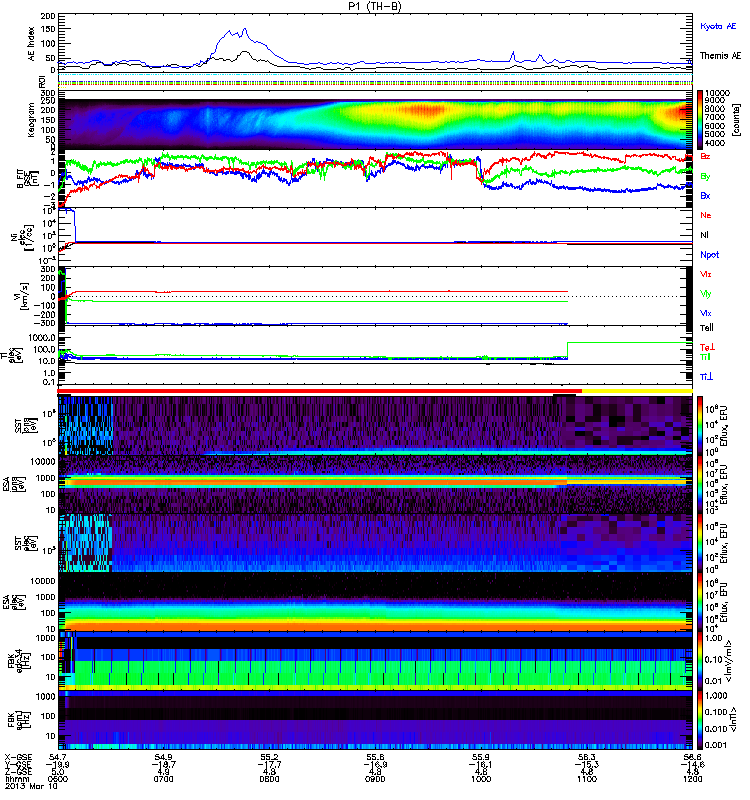Click the green By legend label
The height and width of the screenshot is (800, 750).
pos(705,176)
